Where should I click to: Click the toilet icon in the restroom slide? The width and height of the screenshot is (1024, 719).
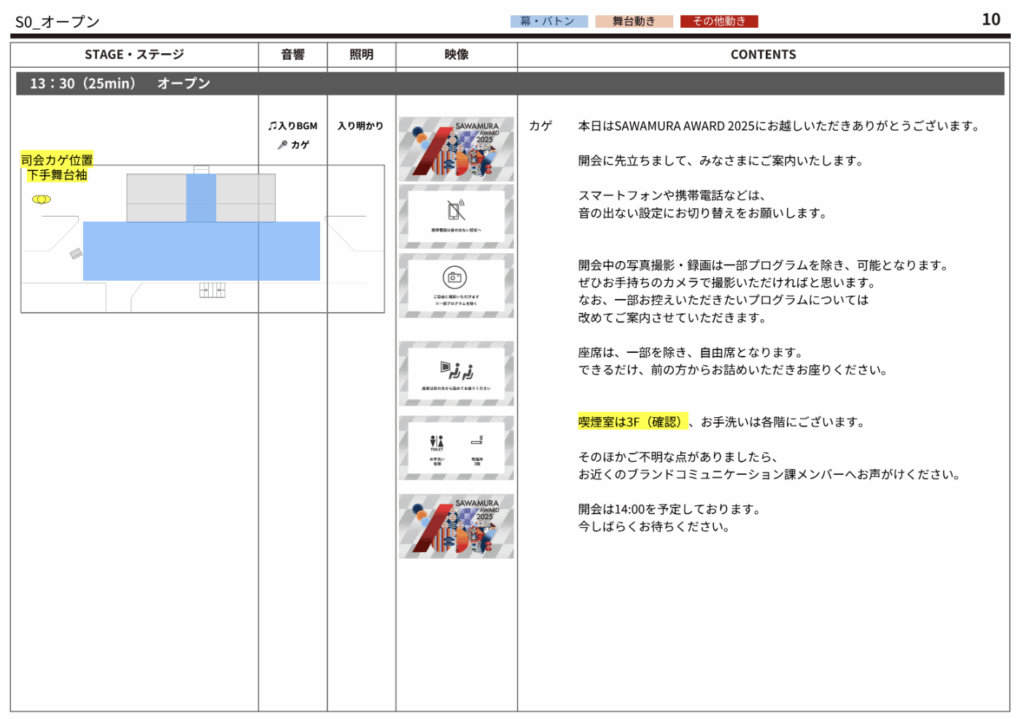coord(436,442)
